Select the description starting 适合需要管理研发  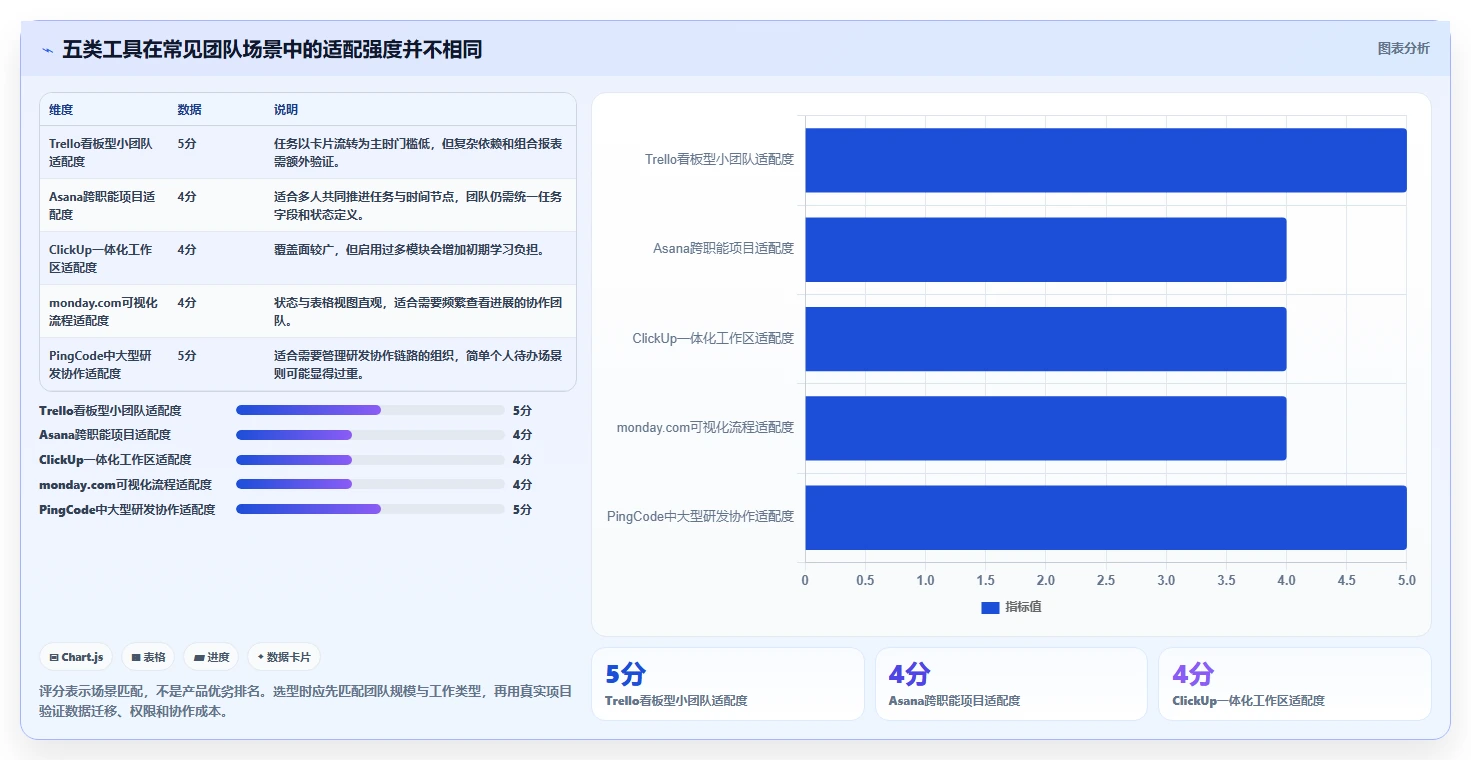[418, 364]
